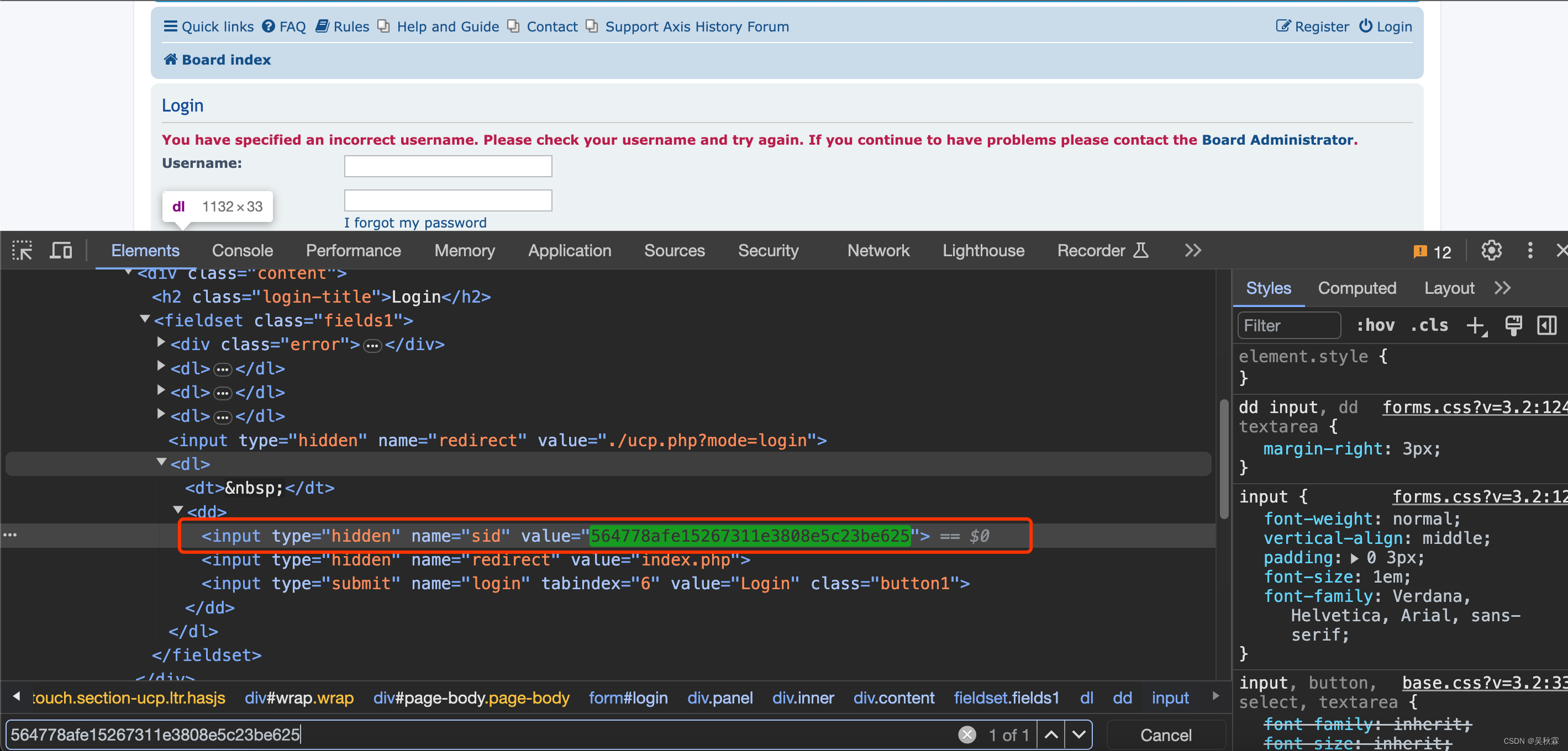The height and width of the screenshot is (751, 1568).
Task: Toggle the rendering emulation paintbrush icon
Action: coord(1513,326)
